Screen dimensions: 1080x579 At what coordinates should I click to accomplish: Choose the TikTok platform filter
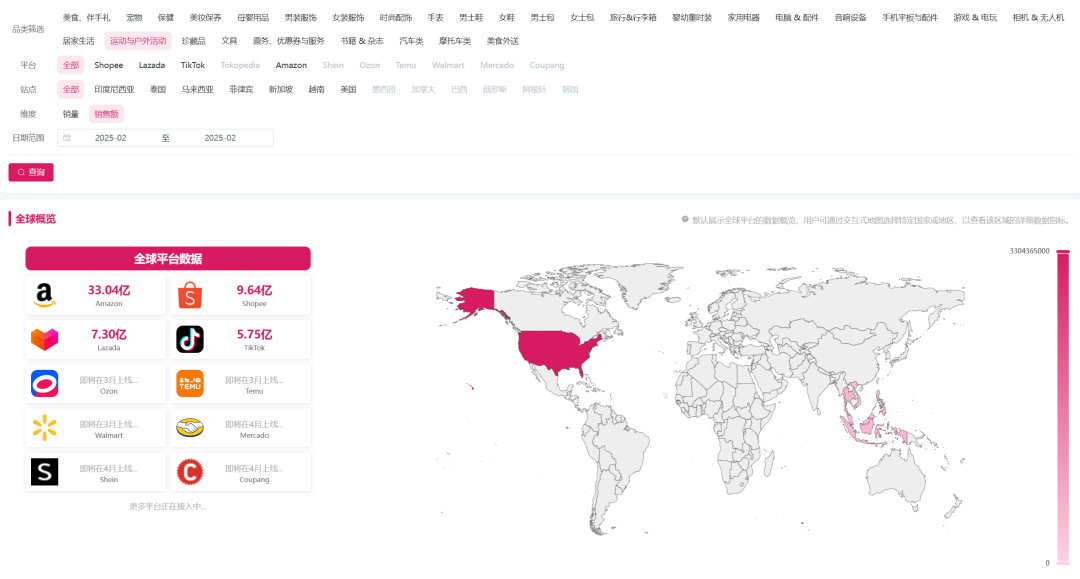tap(193, 65)
